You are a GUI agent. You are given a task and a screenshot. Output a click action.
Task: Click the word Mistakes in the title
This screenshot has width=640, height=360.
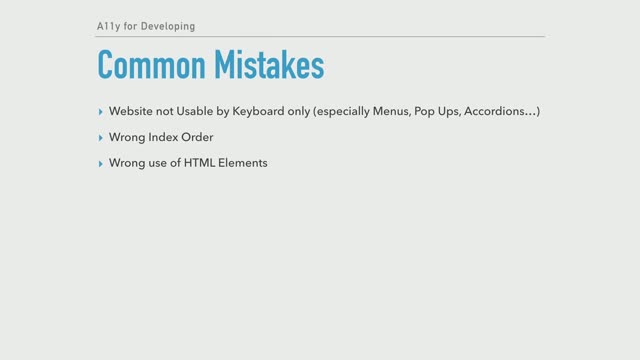269,64
